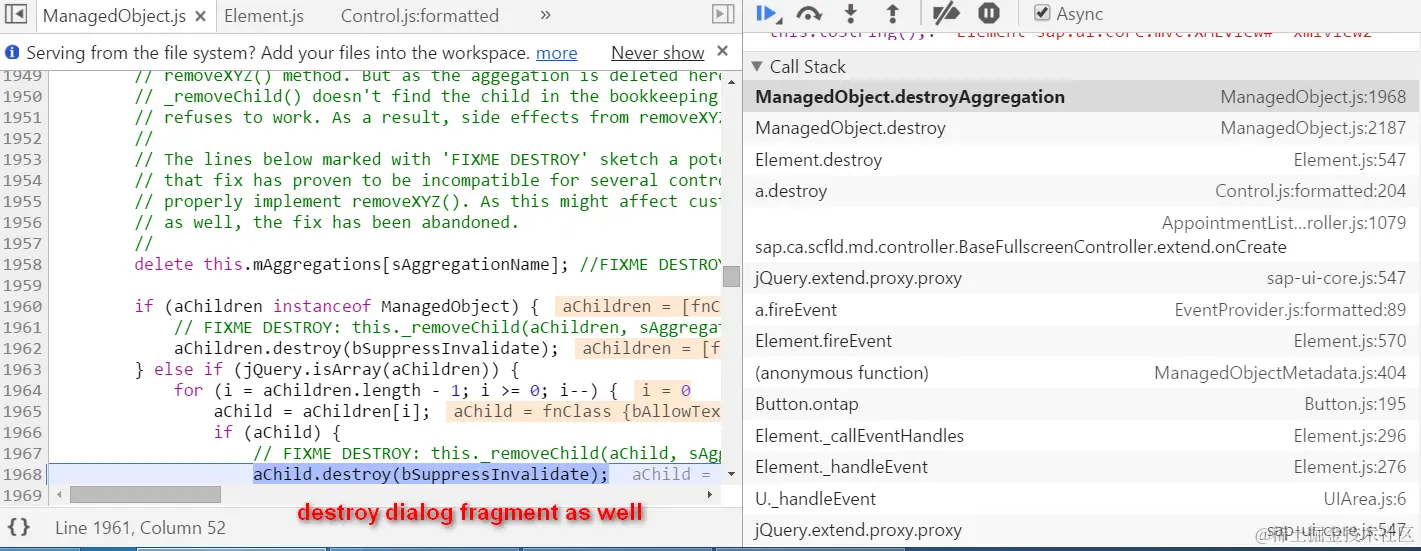The height and width of the screenshot is (551, 1421).
Task: Click line number 1968 gutter
Action: point(23,474)
